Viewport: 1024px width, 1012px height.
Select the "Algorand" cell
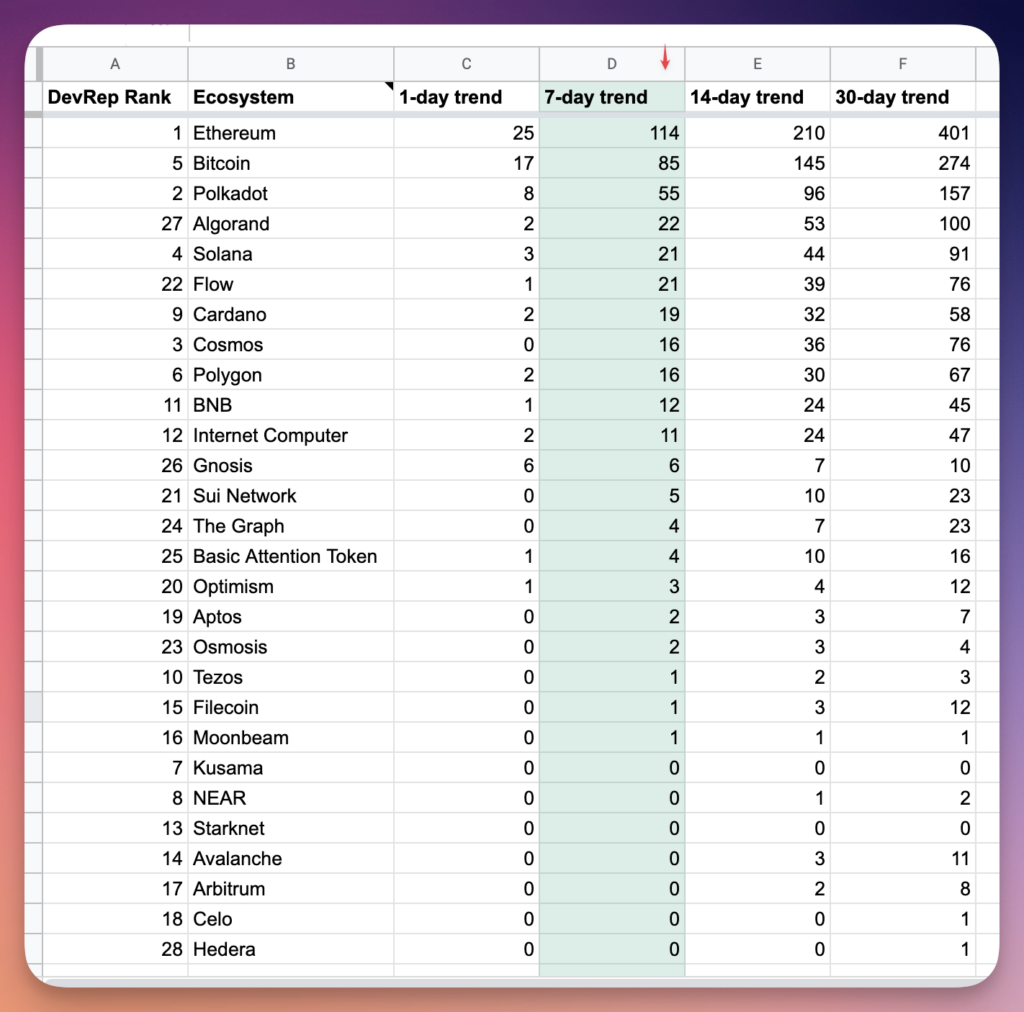point(291,224)
